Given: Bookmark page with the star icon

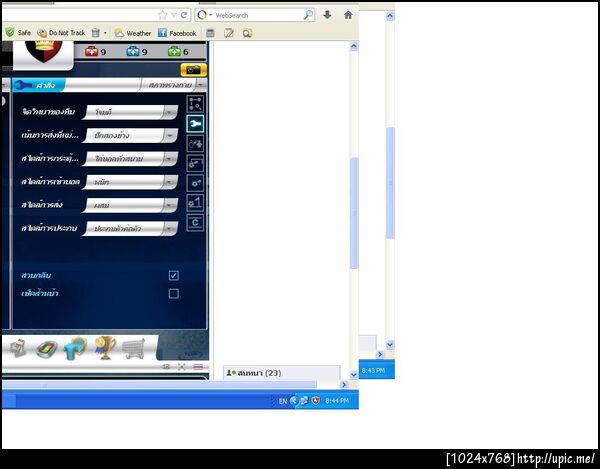Looking at the screenshot, I should 163,15.
